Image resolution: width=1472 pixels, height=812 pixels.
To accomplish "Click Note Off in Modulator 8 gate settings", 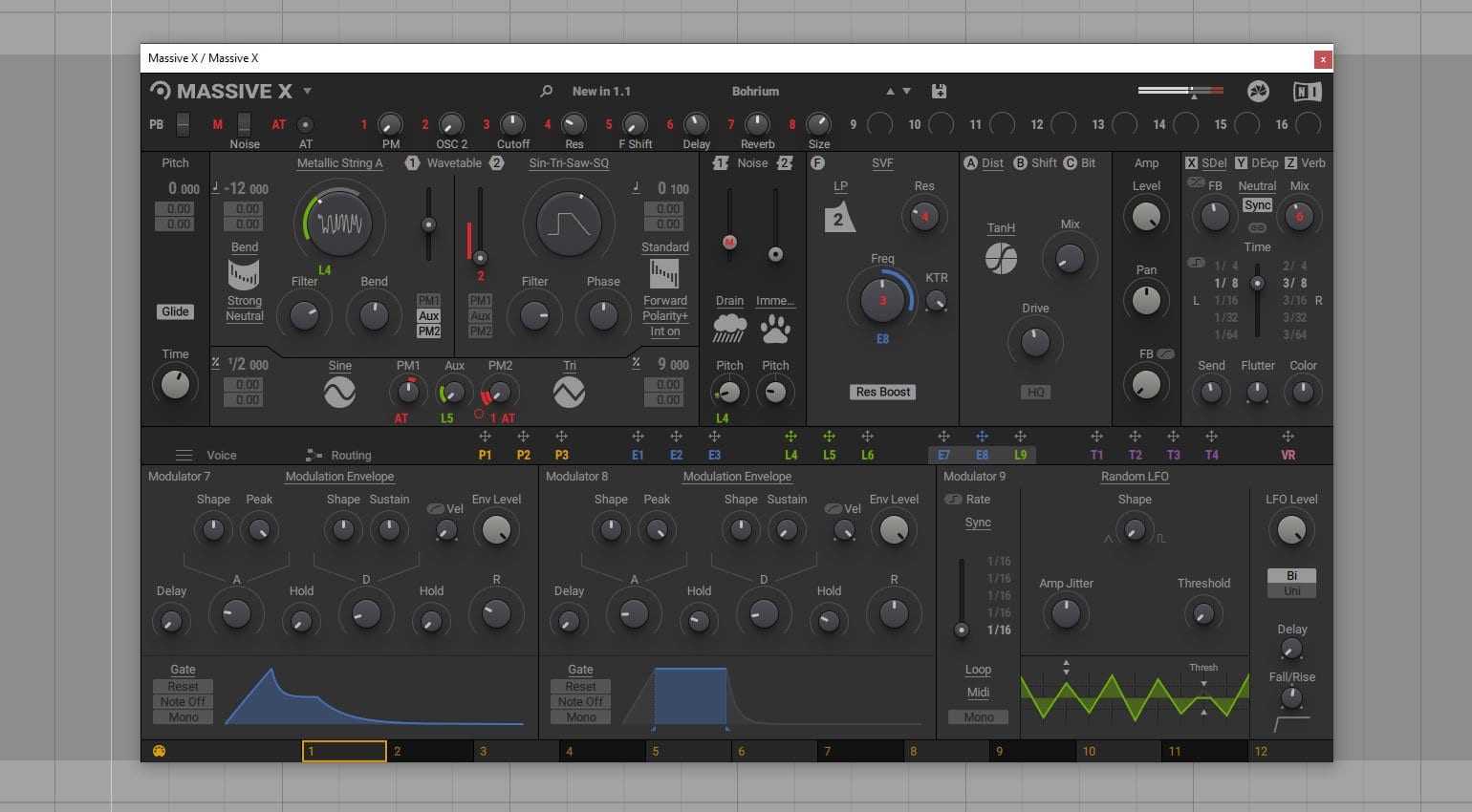I will pos(579,701).
